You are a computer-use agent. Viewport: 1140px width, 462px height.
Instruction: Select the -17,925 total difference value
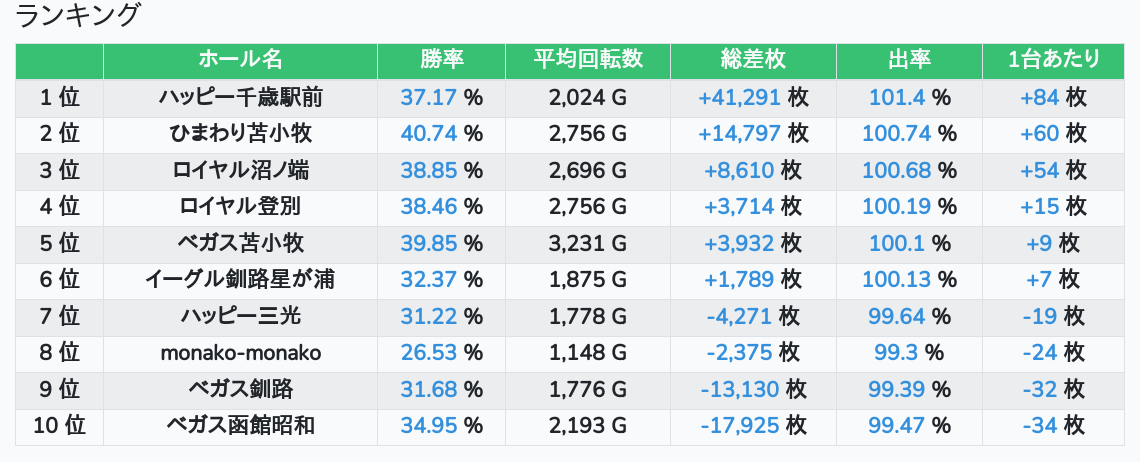[739, 426]
